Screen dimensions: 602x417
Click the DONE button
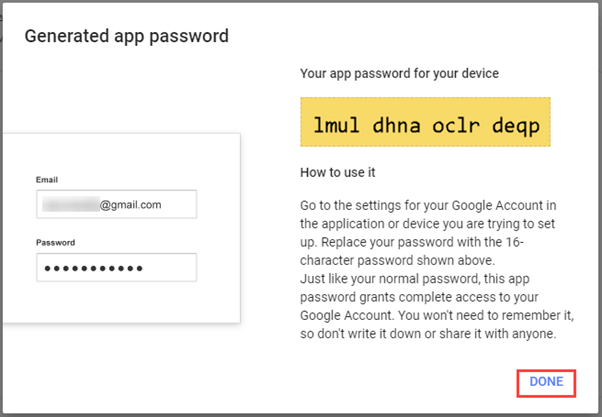(x=546, y=382)
